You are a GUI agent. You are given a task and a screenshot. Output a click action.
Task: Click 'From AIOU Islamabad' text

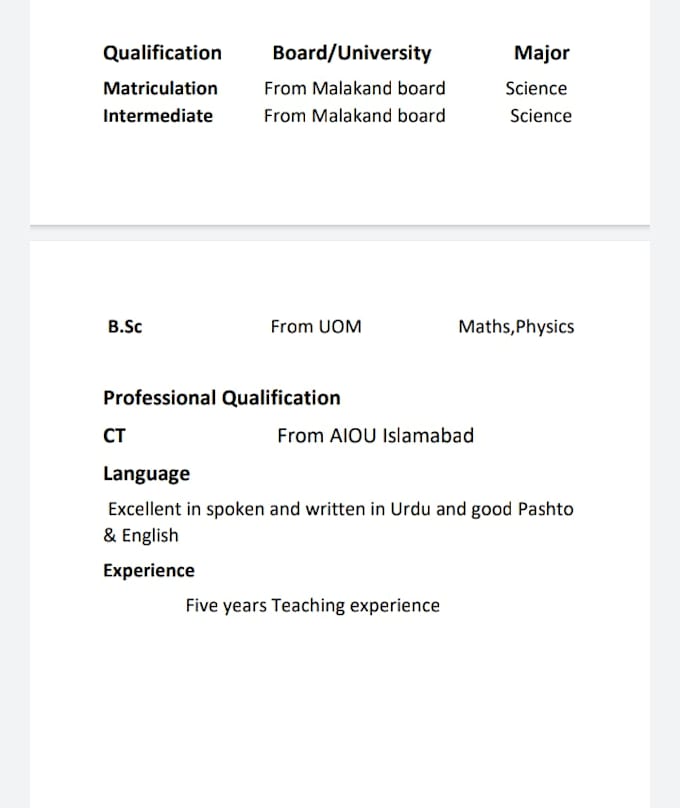pyautogui.click(x=376, y=436)
